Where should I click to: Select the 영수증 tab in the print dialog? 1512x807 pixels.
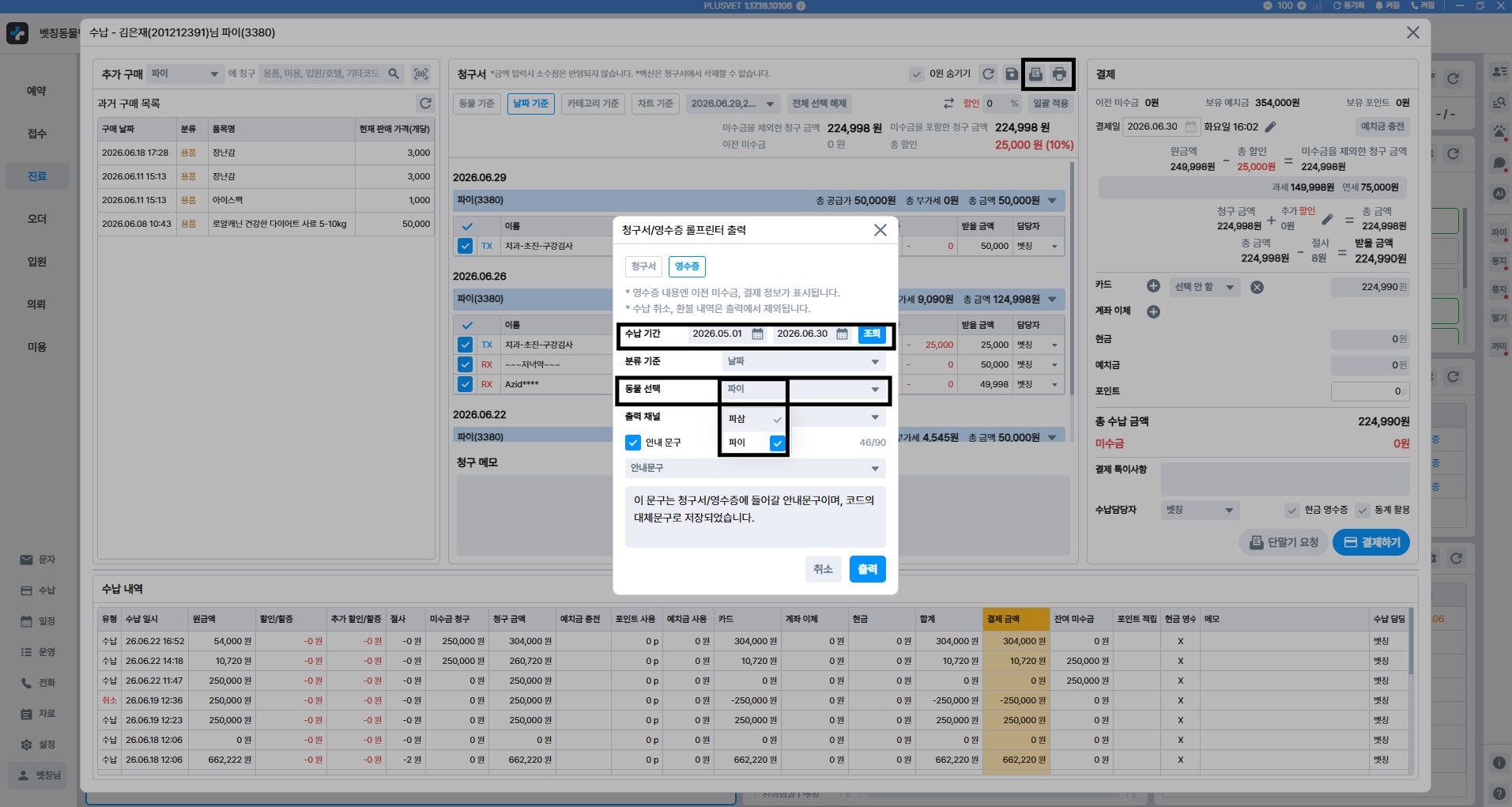click(687, 266)
